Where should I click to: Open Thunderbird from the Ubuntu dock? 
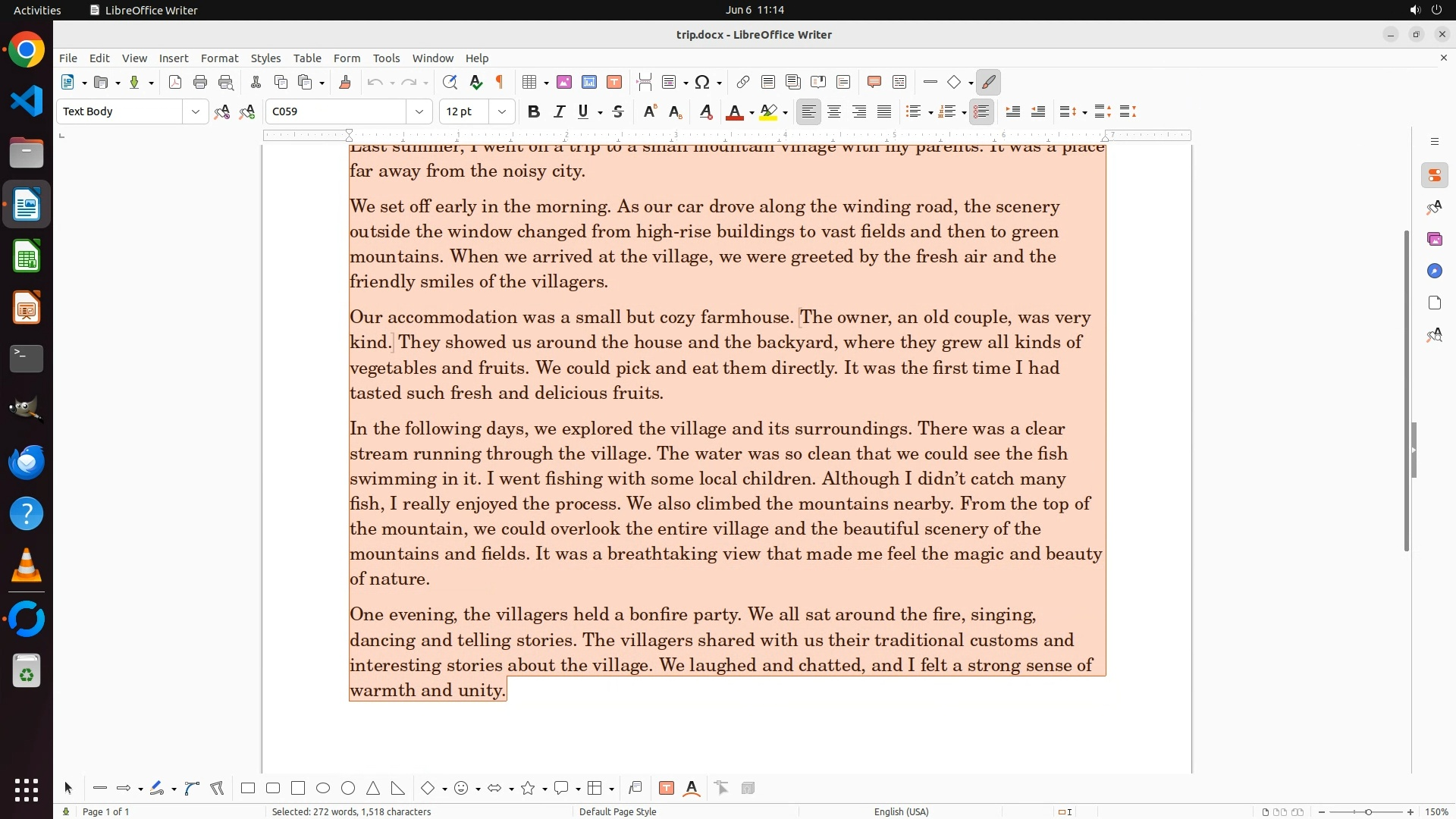[27, 463]
